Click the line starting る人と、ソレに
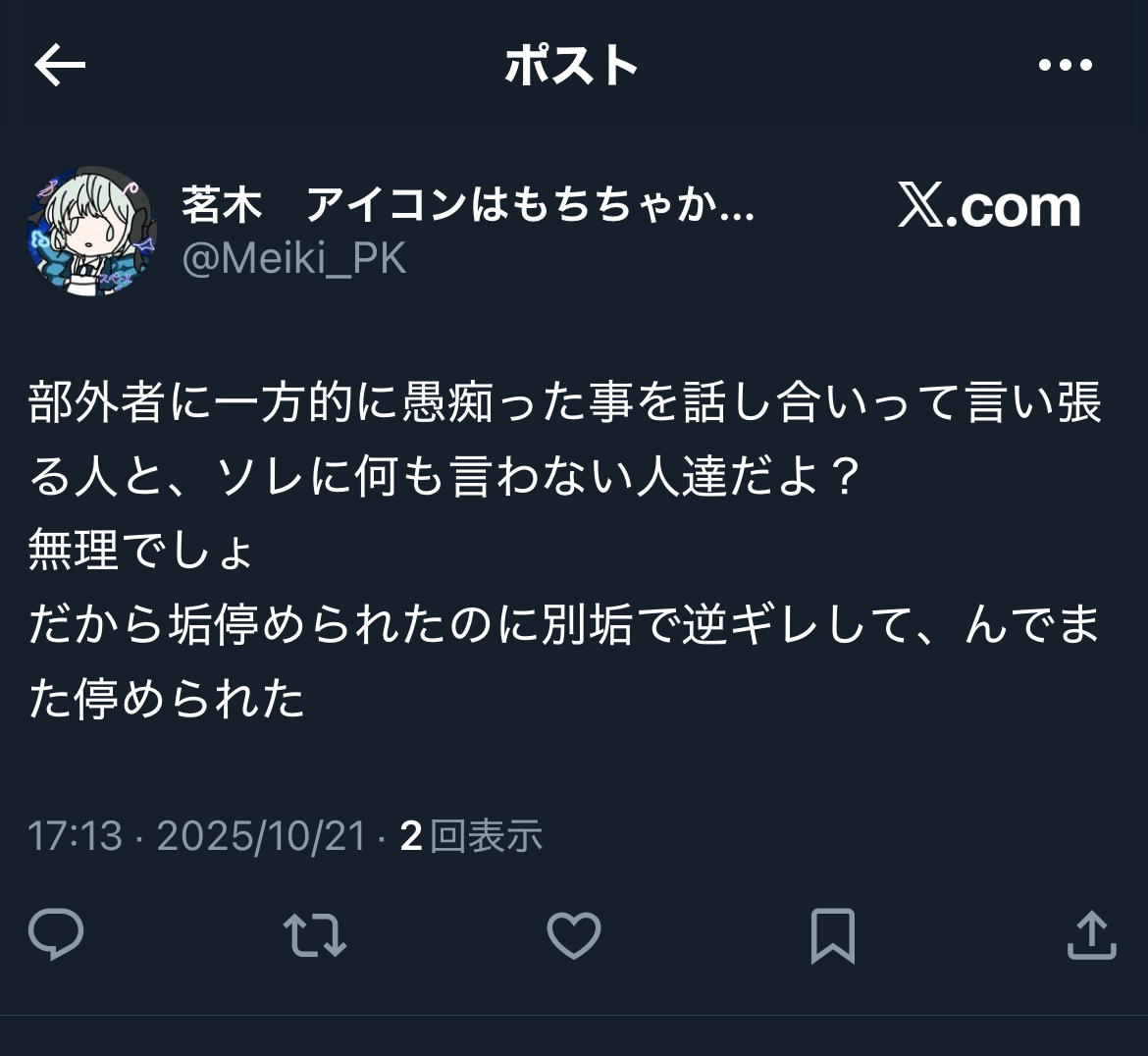1148x1056 pixels. tap(444, 477)
